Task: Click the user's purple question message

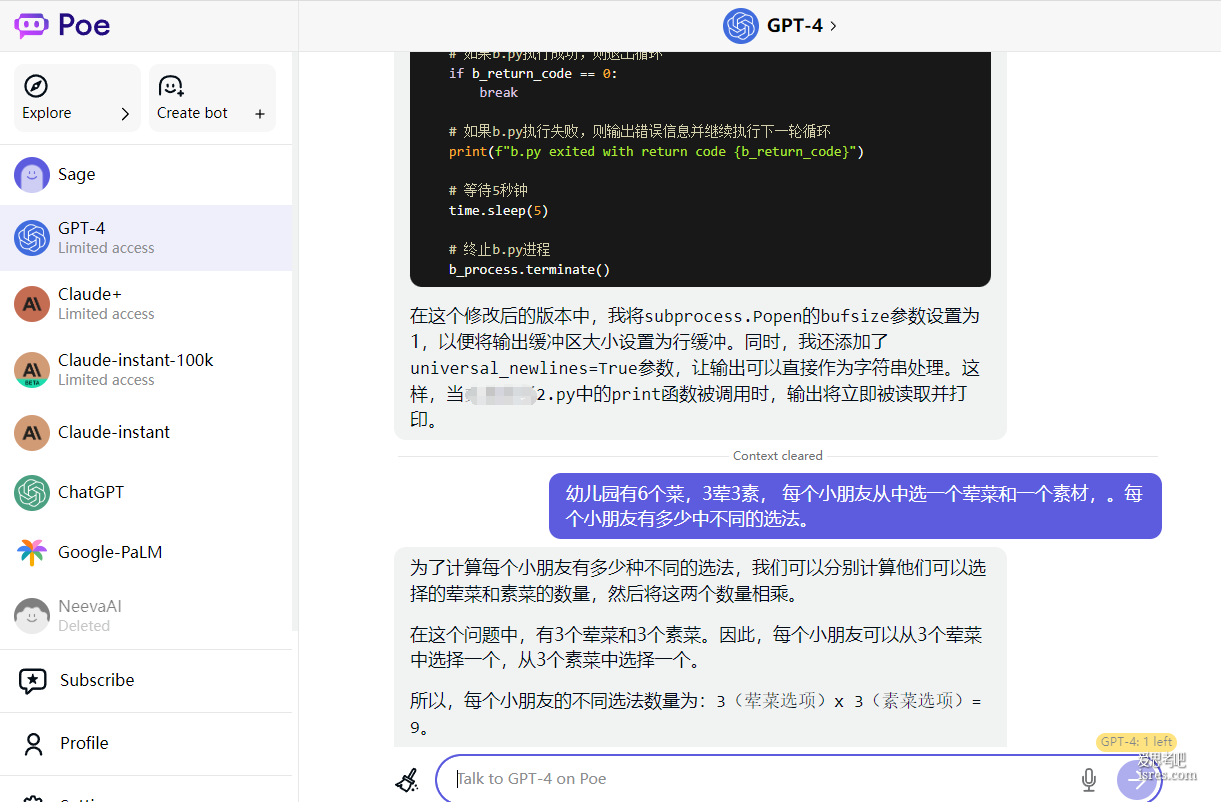Action: (855, 506)
